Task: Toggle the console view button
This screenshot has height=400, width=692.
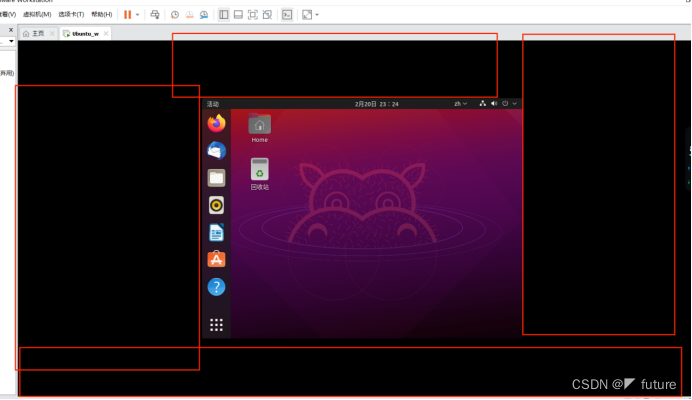Action: pos(287,15)
